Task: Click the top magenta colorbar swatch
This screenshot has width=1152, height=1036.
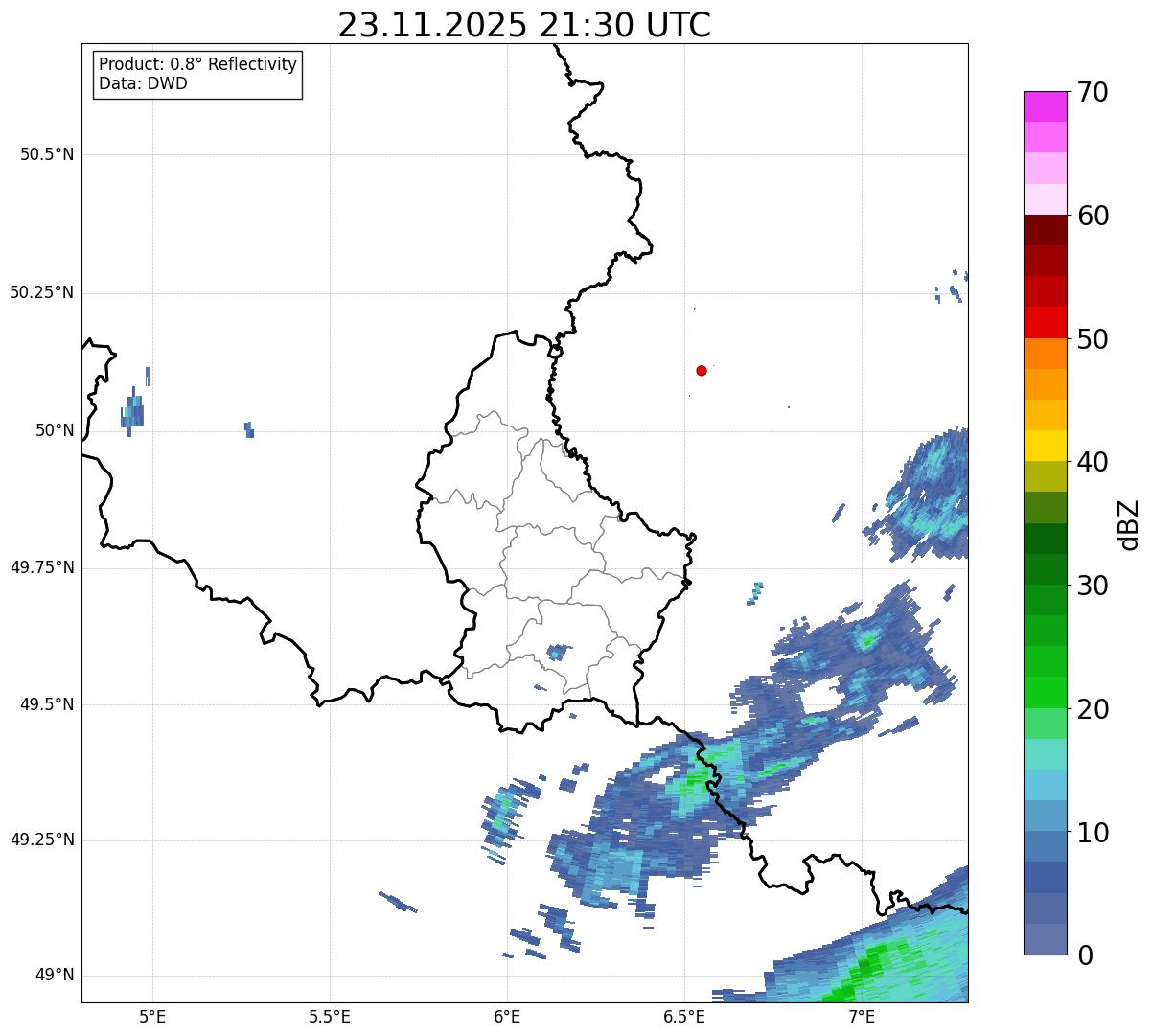Action: [x=1045, y=106]
